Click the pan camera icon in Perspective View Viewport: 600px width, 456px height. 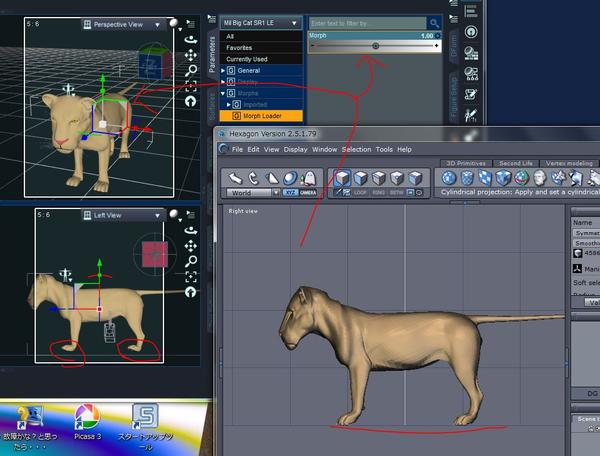pos(191,55)
